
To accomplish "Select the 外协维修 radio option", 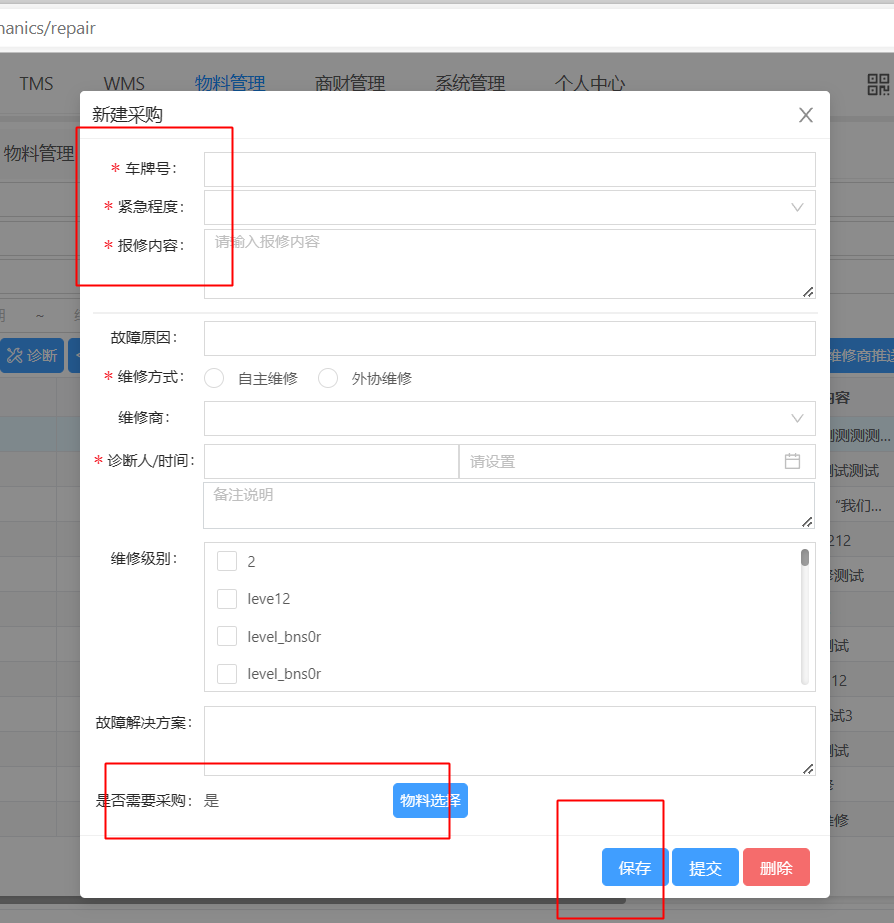I will tap(328, 378).
